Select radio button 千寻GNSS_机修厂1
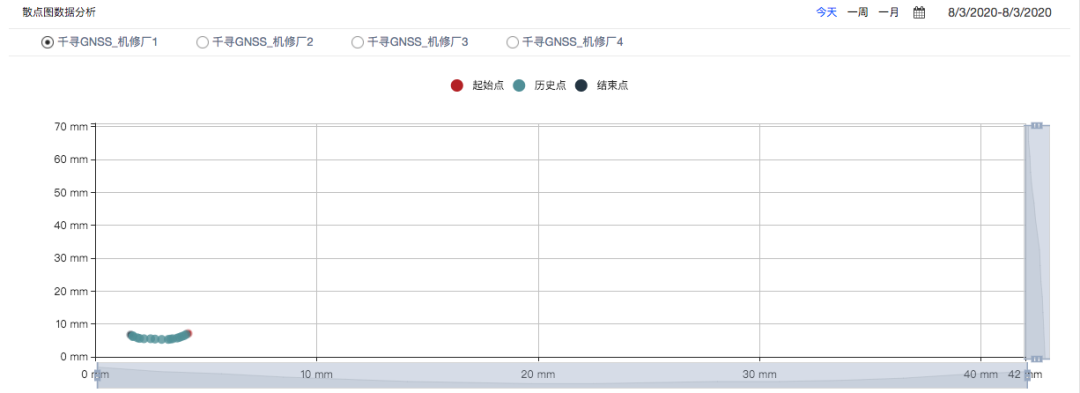The image size is (1080, 393). [x=47, y=43]
